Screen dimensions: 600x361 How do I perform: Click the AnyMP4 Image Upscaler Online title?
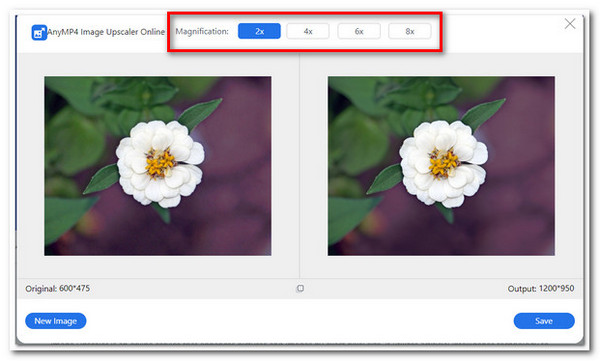pyautogui.click(x=106, y=32)
